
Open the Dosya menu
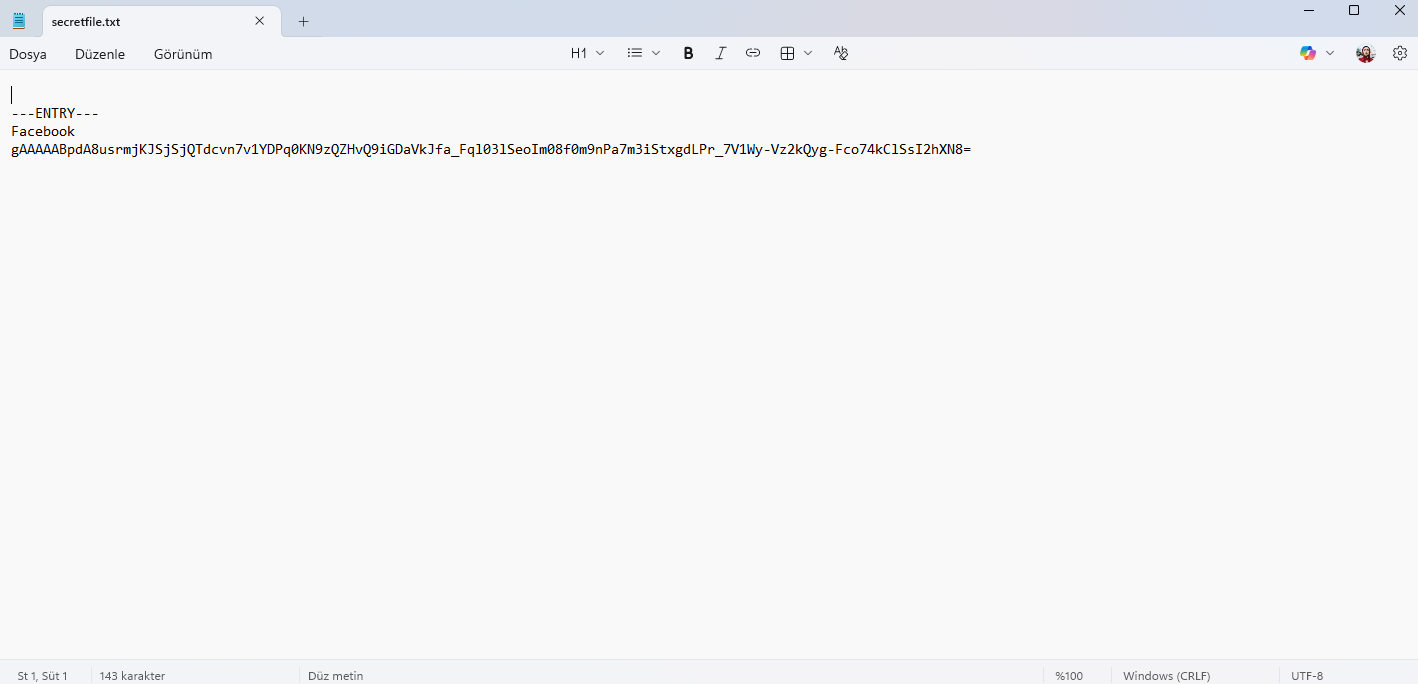pos(27,54)
